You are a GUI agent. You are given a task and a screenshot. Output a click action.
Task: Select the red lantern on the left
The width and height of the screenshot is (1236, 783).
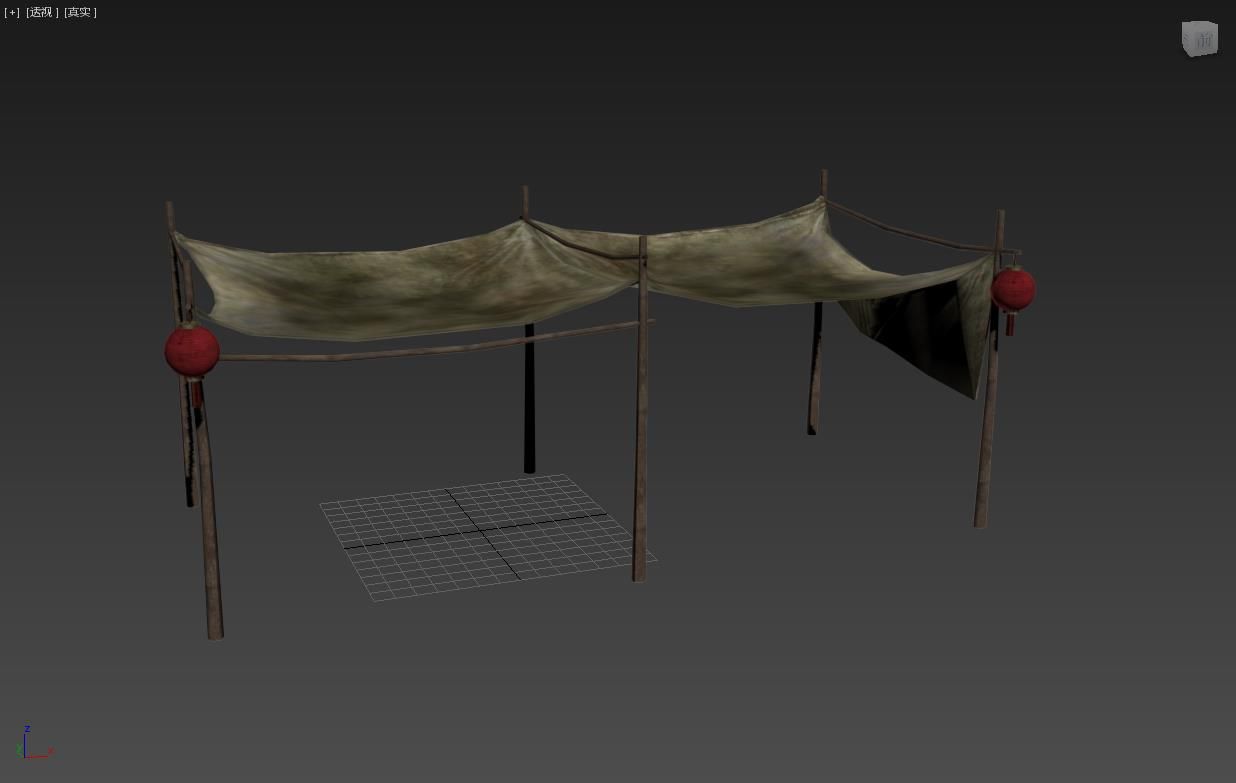tap(192, 350)
